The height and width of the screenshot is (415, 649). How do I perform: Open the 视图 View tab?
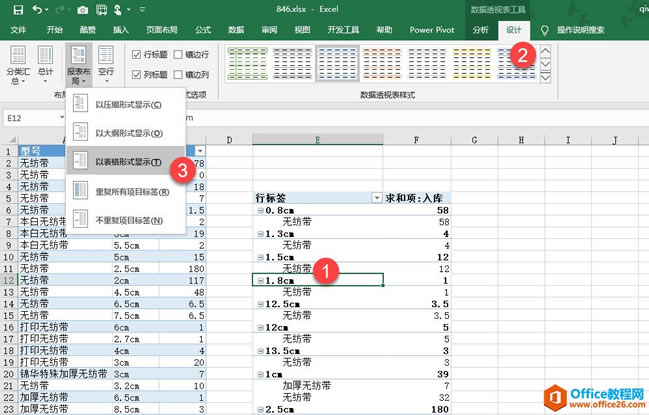tap(302, 30)
